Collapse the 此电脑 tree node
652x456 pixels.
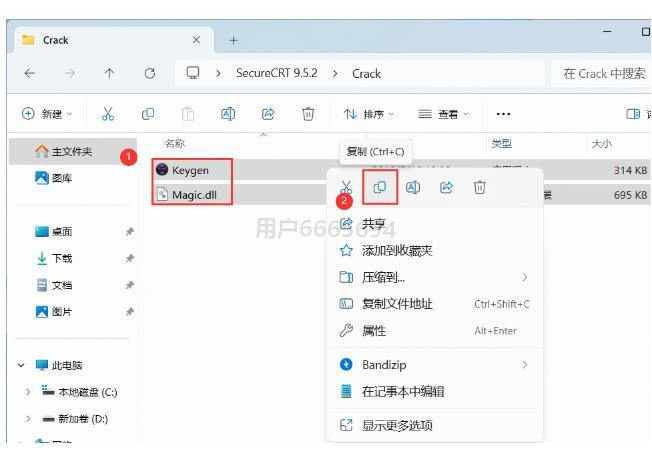[x=21, y=365]
